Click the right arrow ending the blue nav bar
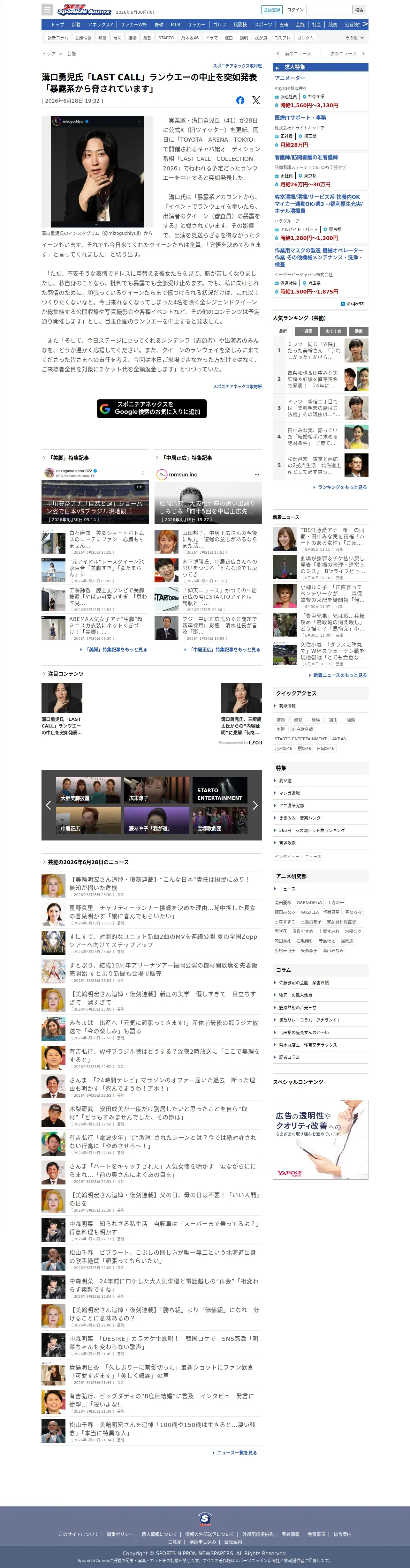Image resolution: width=410 pixels, height=1568 pixels. pos(365,24)
